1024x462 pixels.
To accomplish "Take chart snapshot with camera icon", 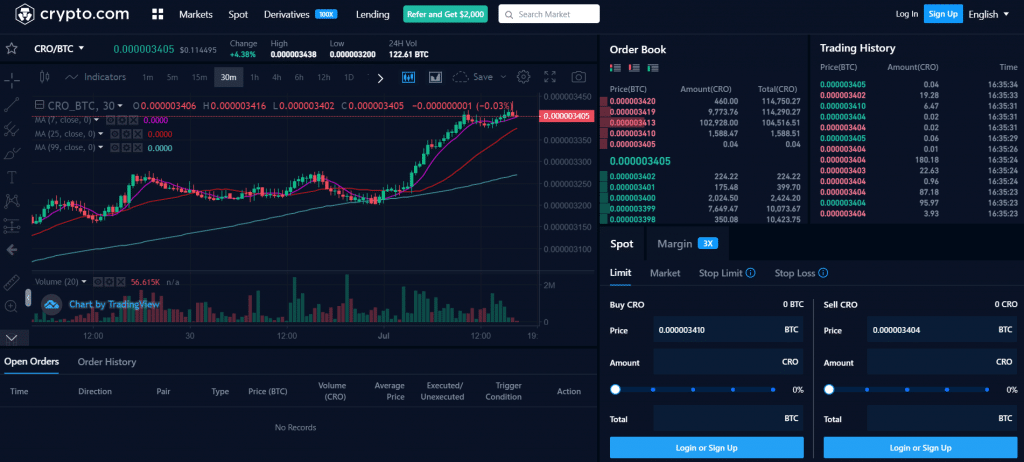I will coord(579,77).
